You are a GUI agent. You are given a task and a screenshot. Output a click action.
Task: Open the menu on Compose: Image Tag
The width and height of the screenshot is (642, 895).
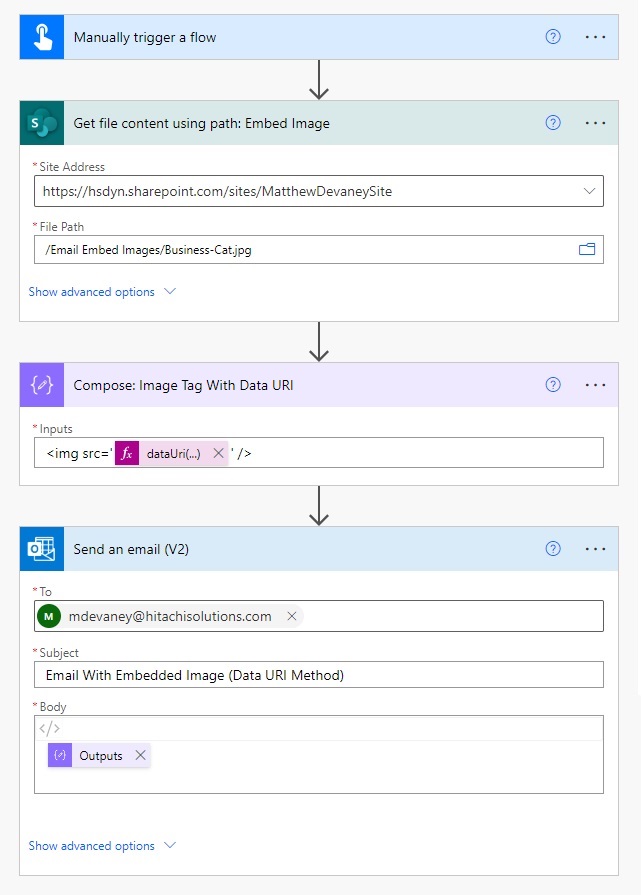click(x=596, y=384)
